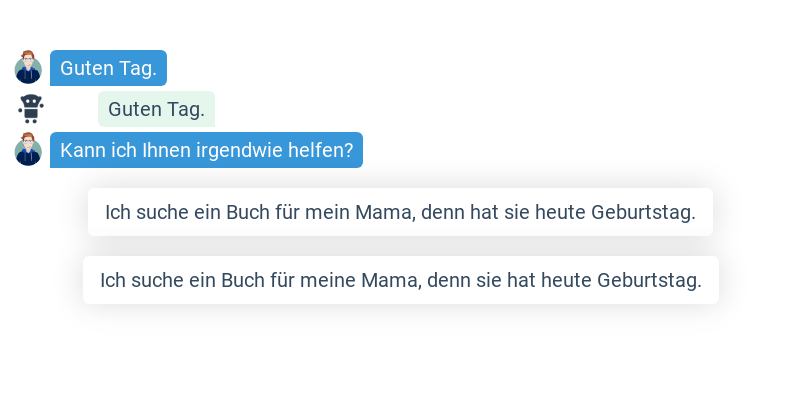Image resolution: width=800 pixels, height=400 pixels.
Task: Click the word "Tag." in the green bubble
Action: 187,109
